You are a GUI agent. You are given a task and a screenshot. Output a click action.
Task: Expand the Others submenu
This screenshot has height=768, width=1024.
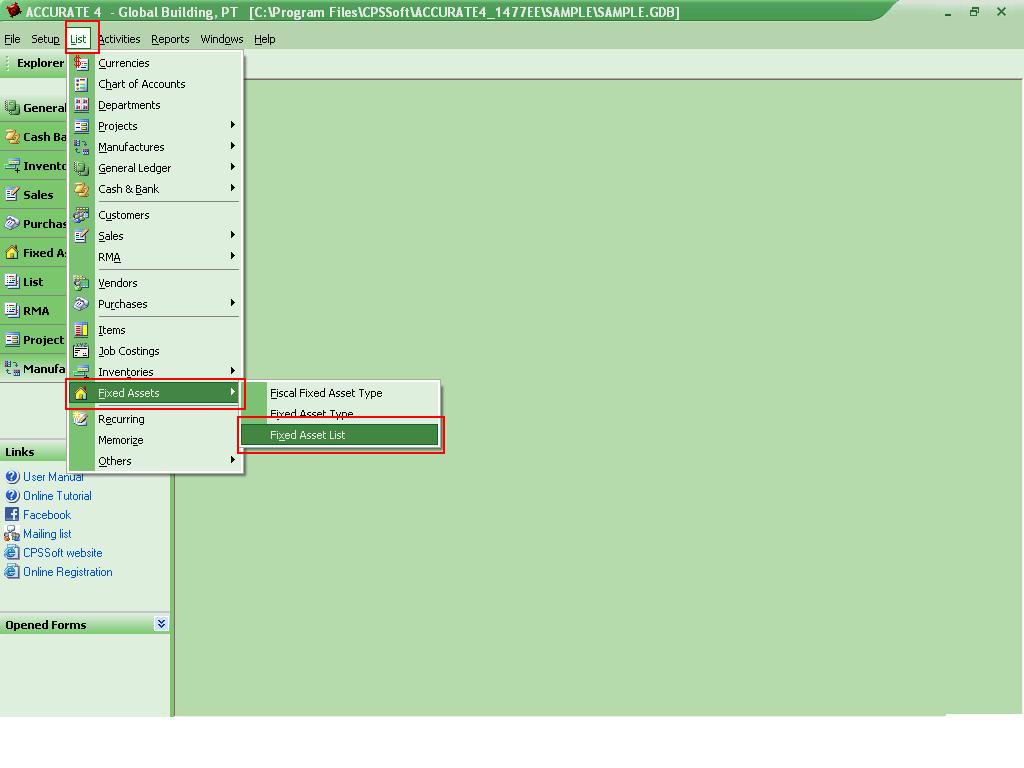click(114, 460)
